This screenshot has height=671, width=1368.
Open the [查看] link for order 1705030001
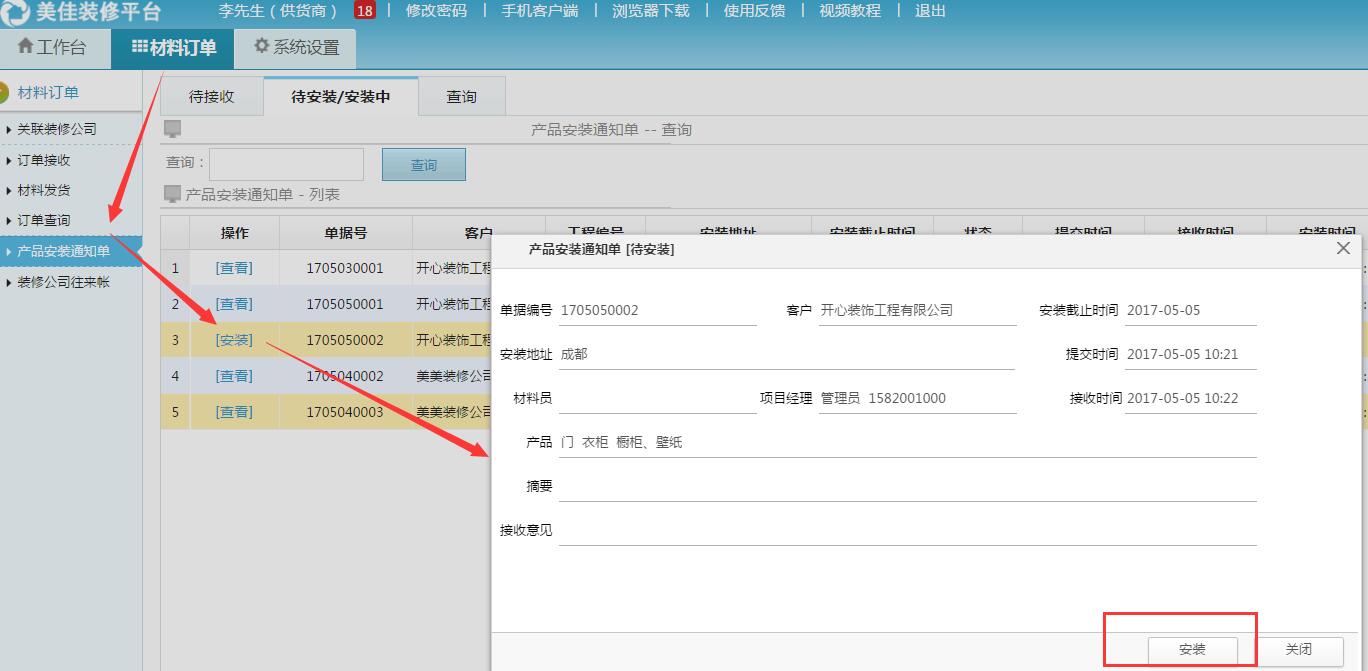pyautogui.click(x=233, y=267)
